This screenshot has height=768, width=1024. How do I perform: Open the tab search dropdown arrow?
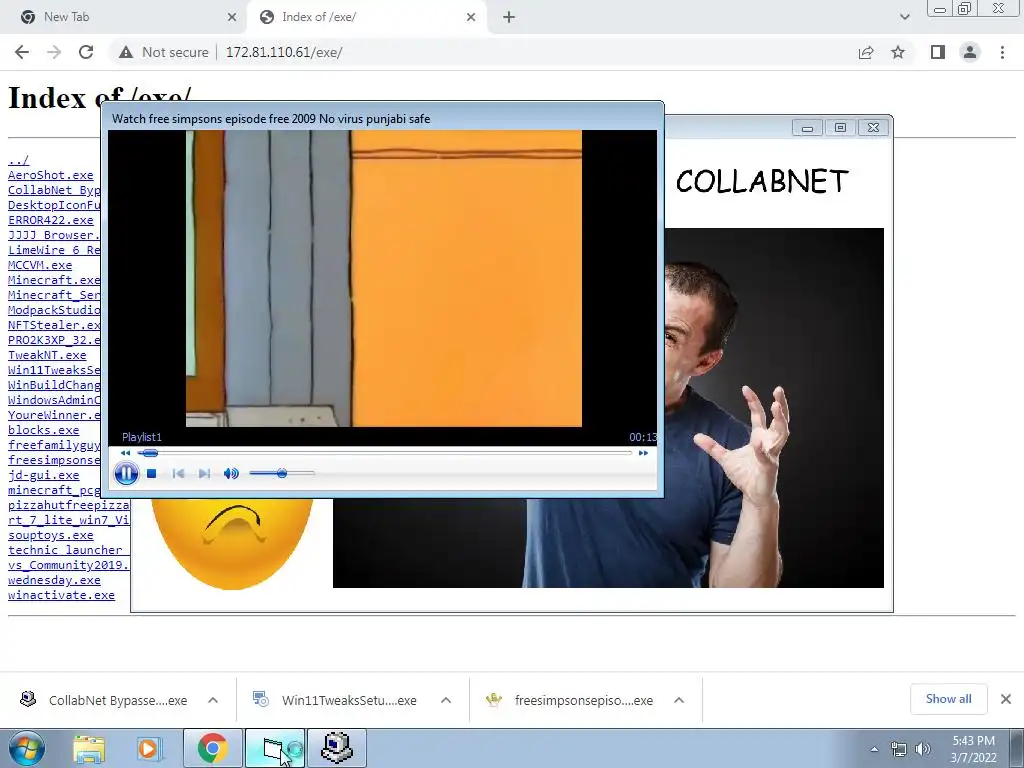pos(904,17)
